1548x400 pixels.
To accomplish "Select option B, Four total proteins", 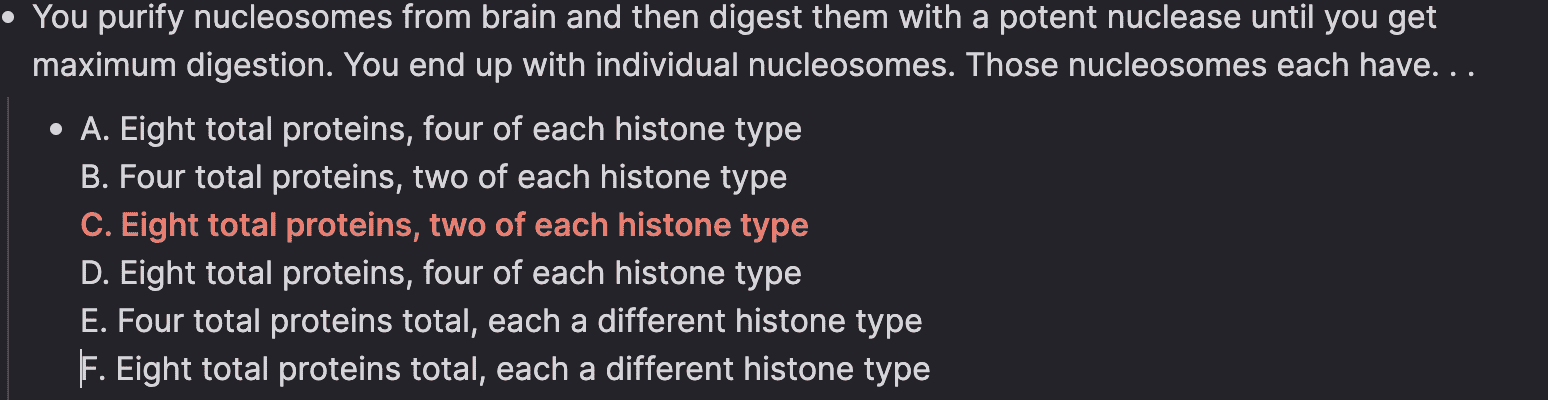I will point(434,178).
